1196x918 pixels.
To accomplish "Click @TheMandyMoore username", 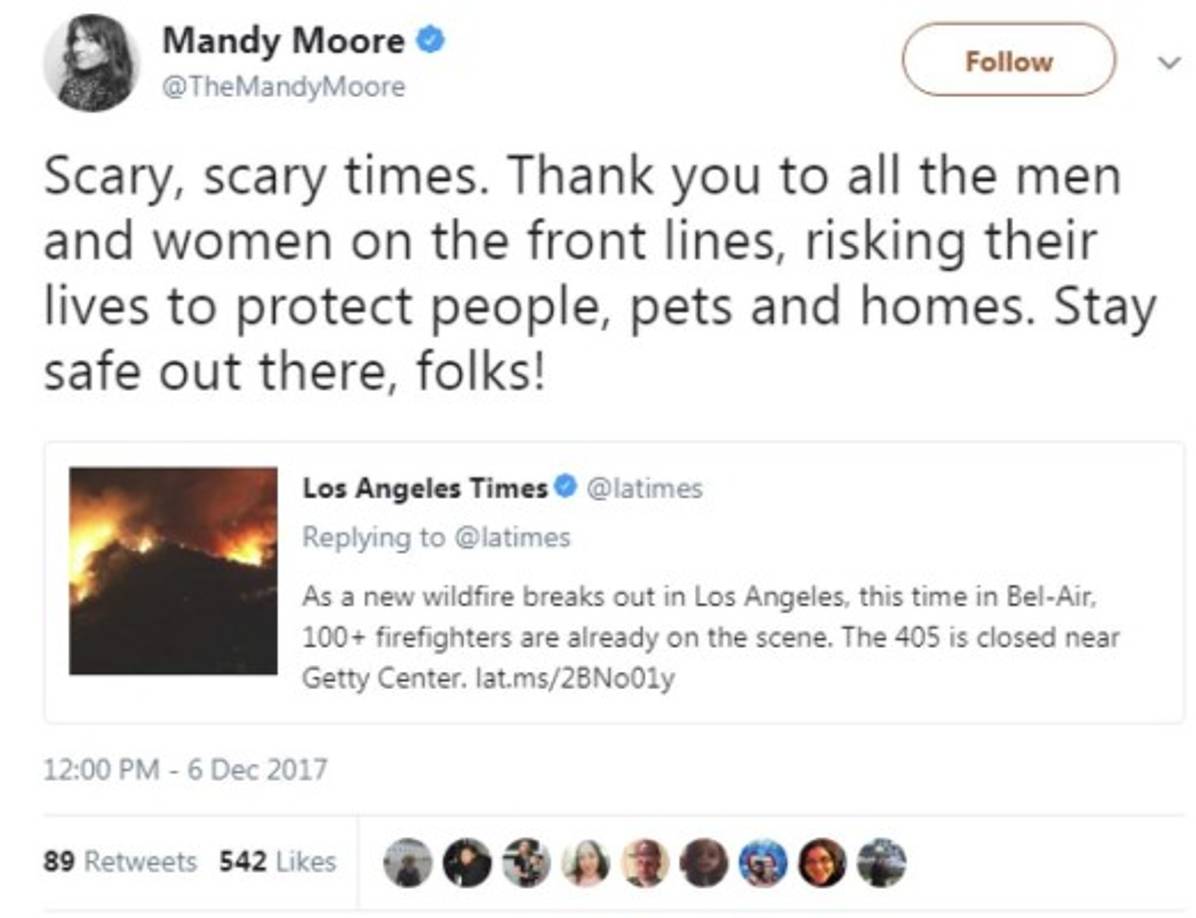I will pos(283,87).
